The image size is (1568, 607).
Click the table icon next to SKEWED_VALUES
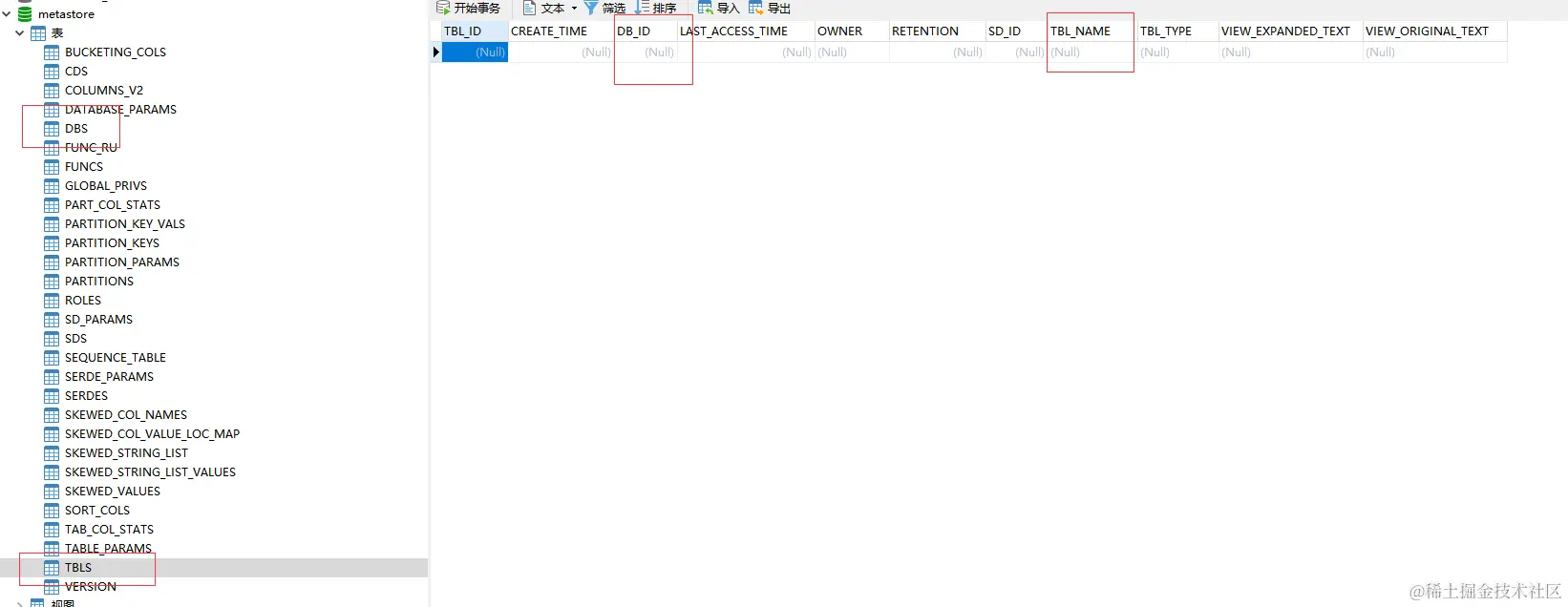pyautogui.click(x=52, y=492)
